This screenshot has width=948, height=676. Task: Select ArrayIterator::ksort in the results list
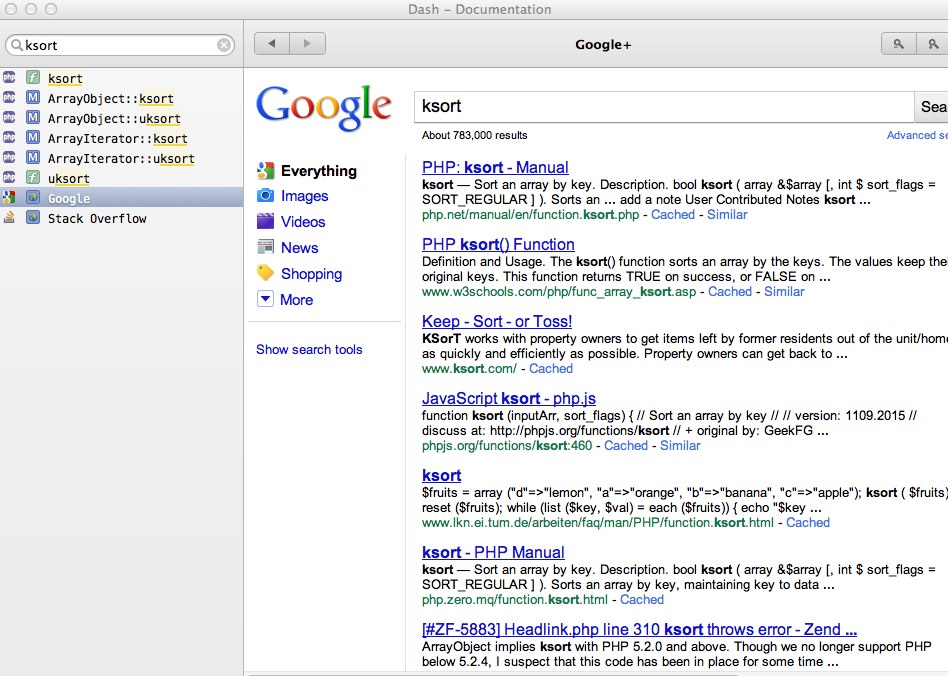tap(122, 138)
